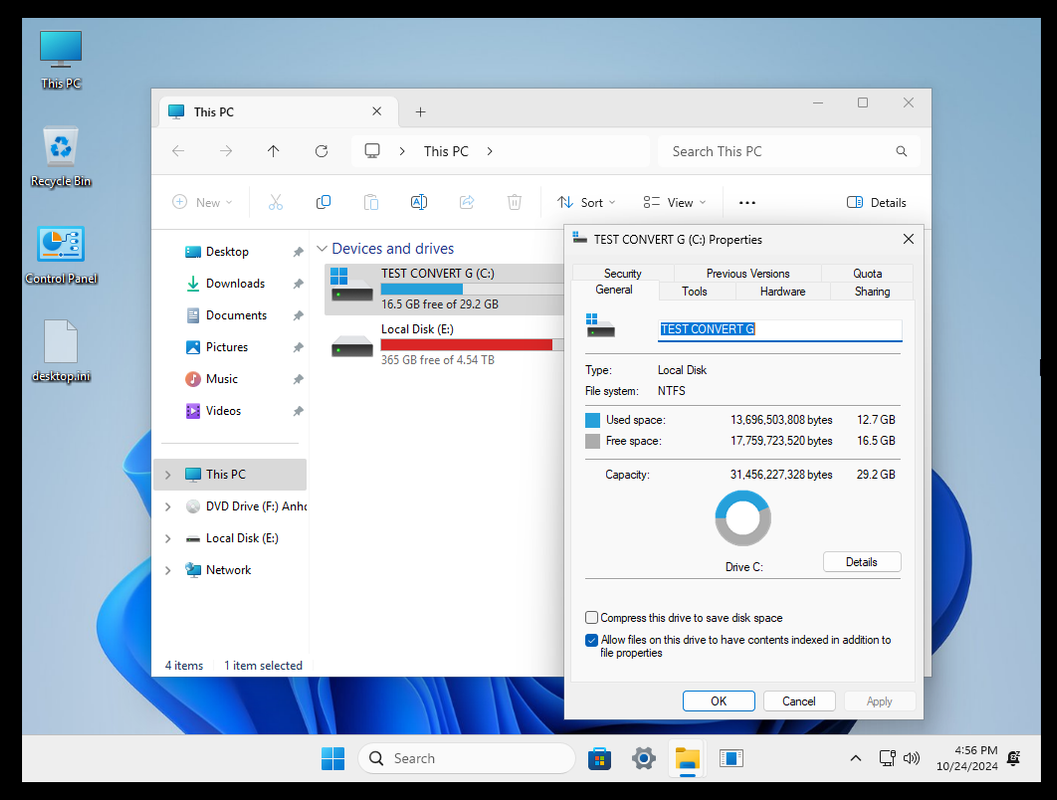Switch to the Sharing tab
1057x800 pixels.
tap(872, 291)
